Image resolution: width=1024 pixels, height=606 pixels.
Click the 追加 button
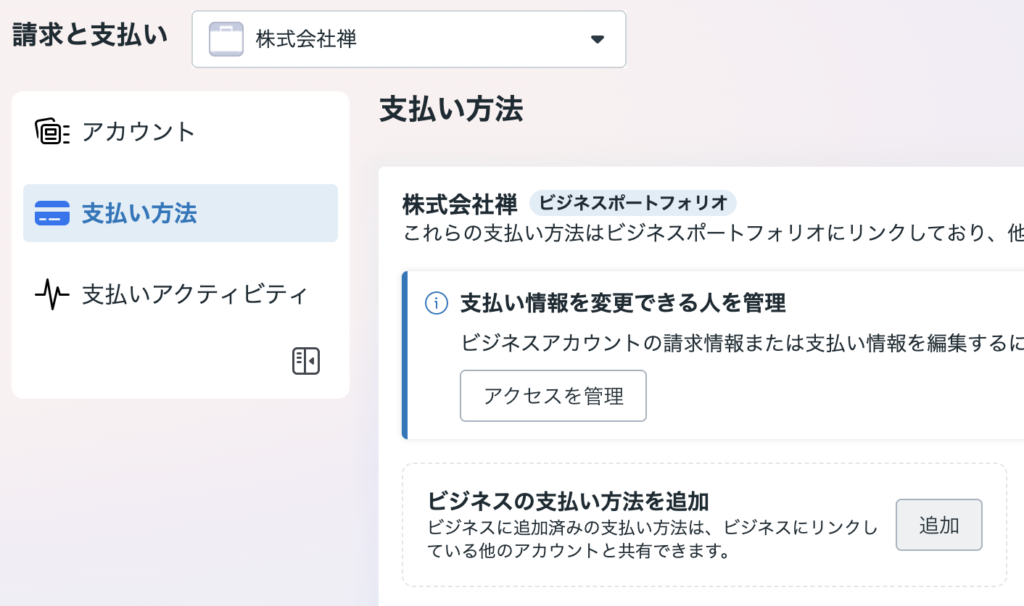(x=938, y=525)
